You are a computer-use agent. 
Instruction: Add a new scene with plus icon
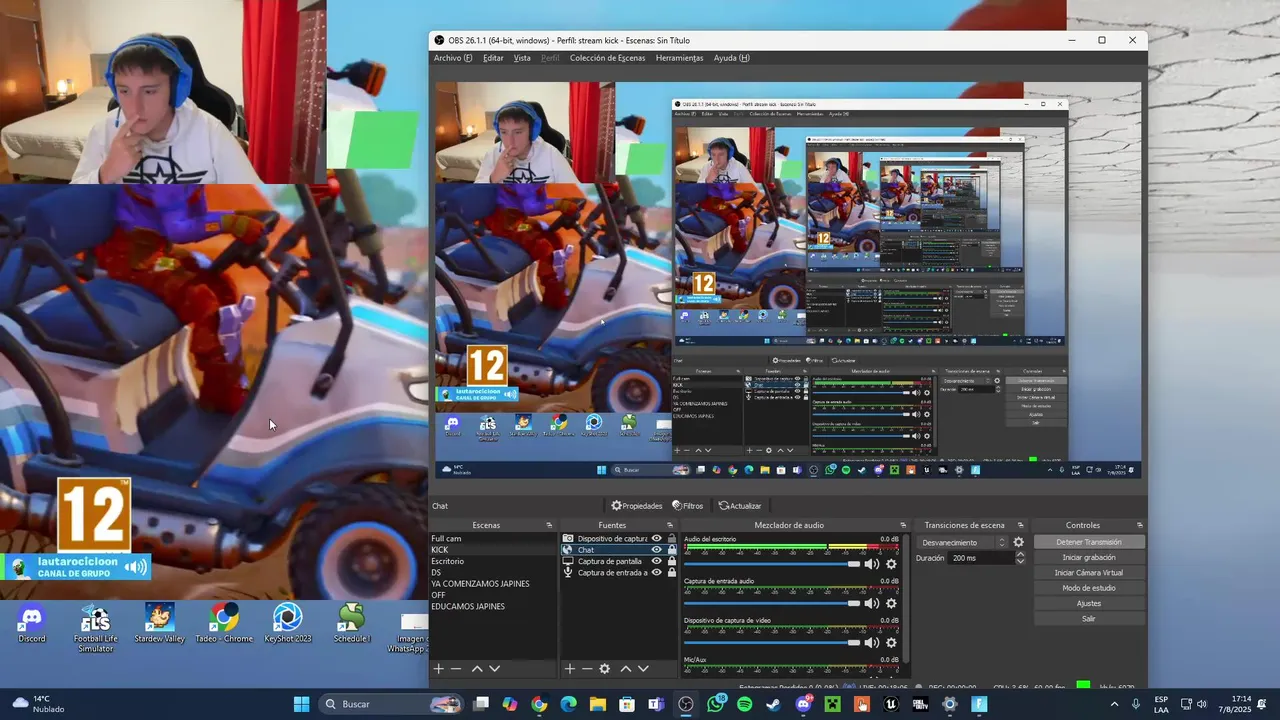[x=438, y=669]
